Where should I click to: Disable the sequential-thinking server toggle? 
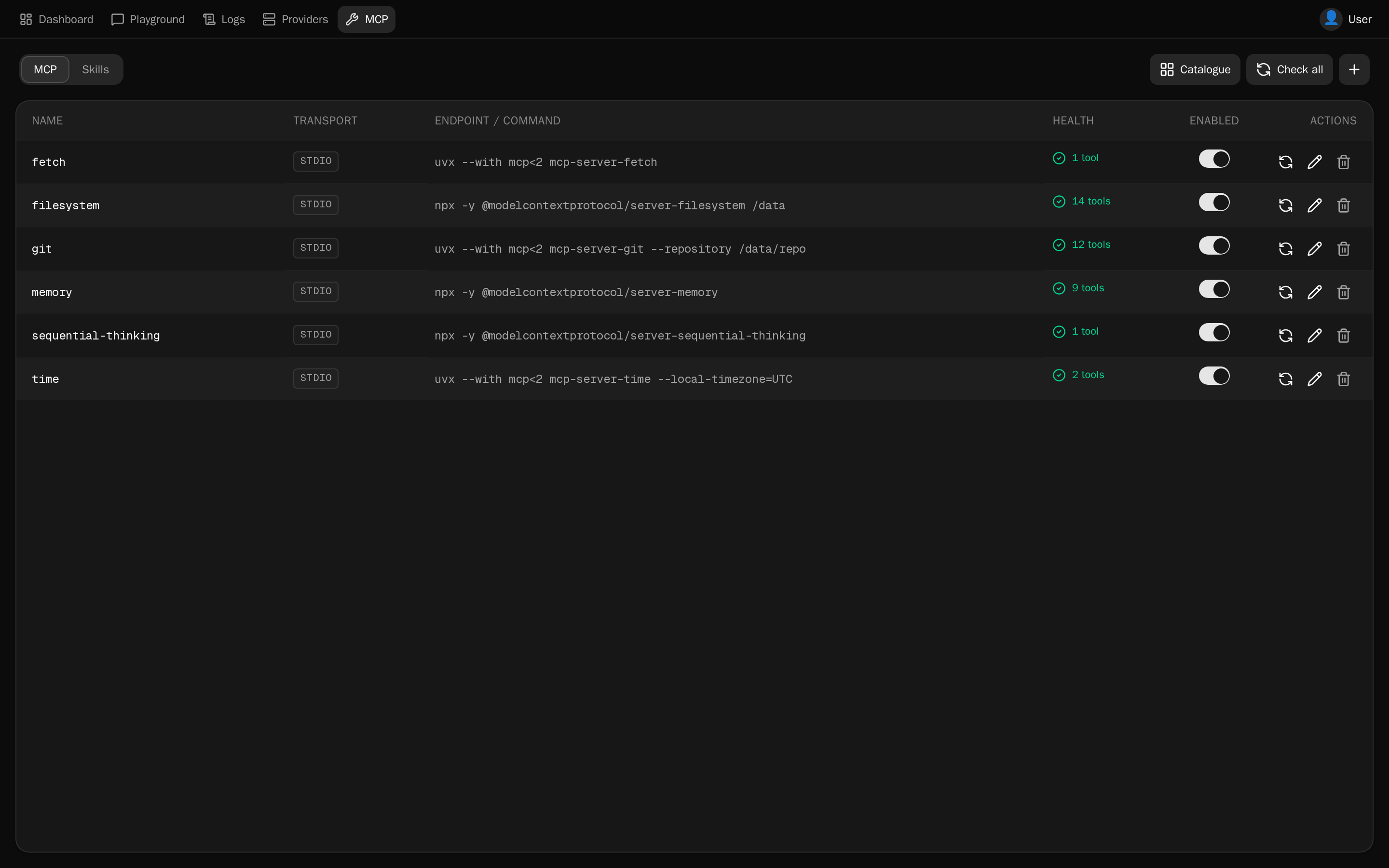pyautogui.click(x=1214, y=332)
